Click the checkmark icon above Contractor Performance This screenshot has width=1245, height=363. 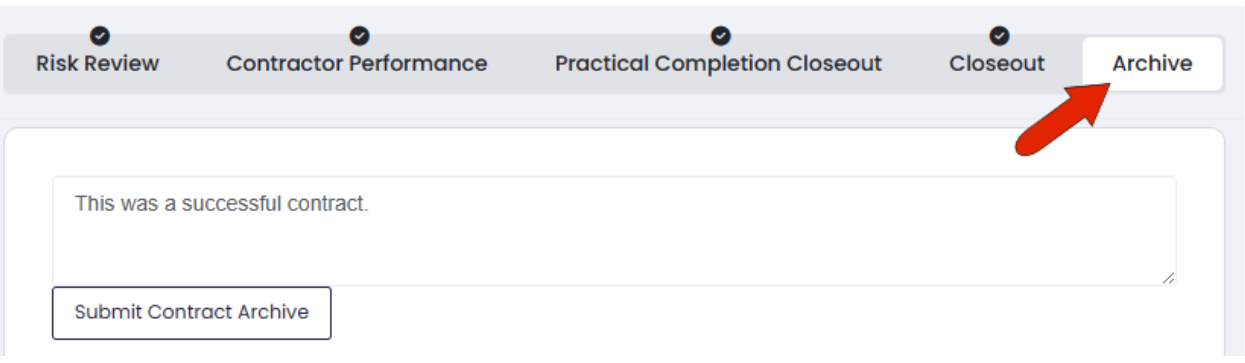coord(357,36)
